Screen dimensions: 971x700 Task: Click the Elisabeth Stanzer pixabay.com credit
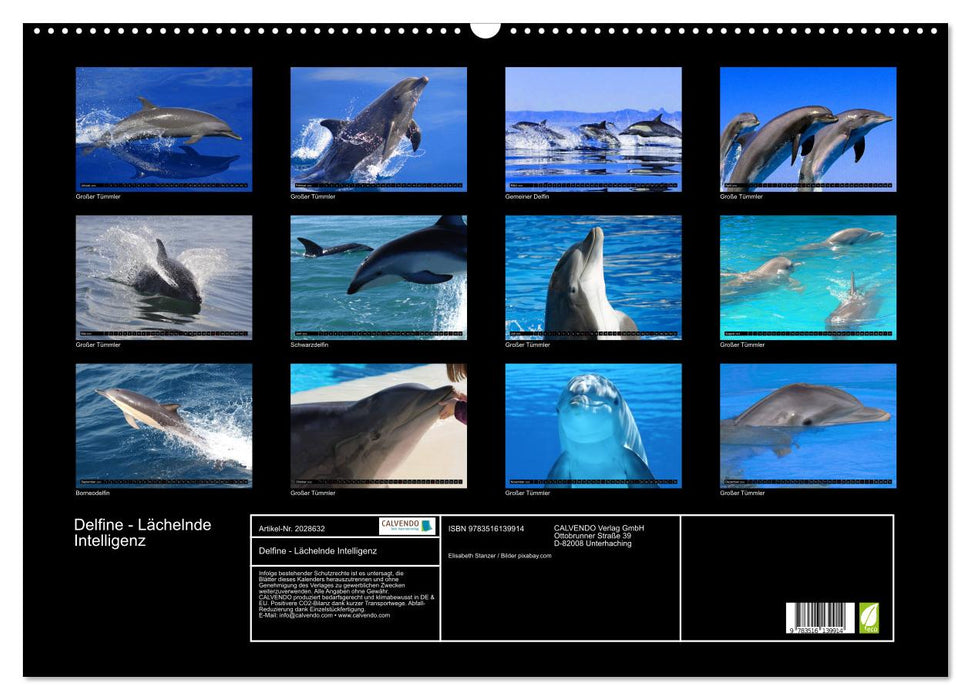click(x=500, y=555)
